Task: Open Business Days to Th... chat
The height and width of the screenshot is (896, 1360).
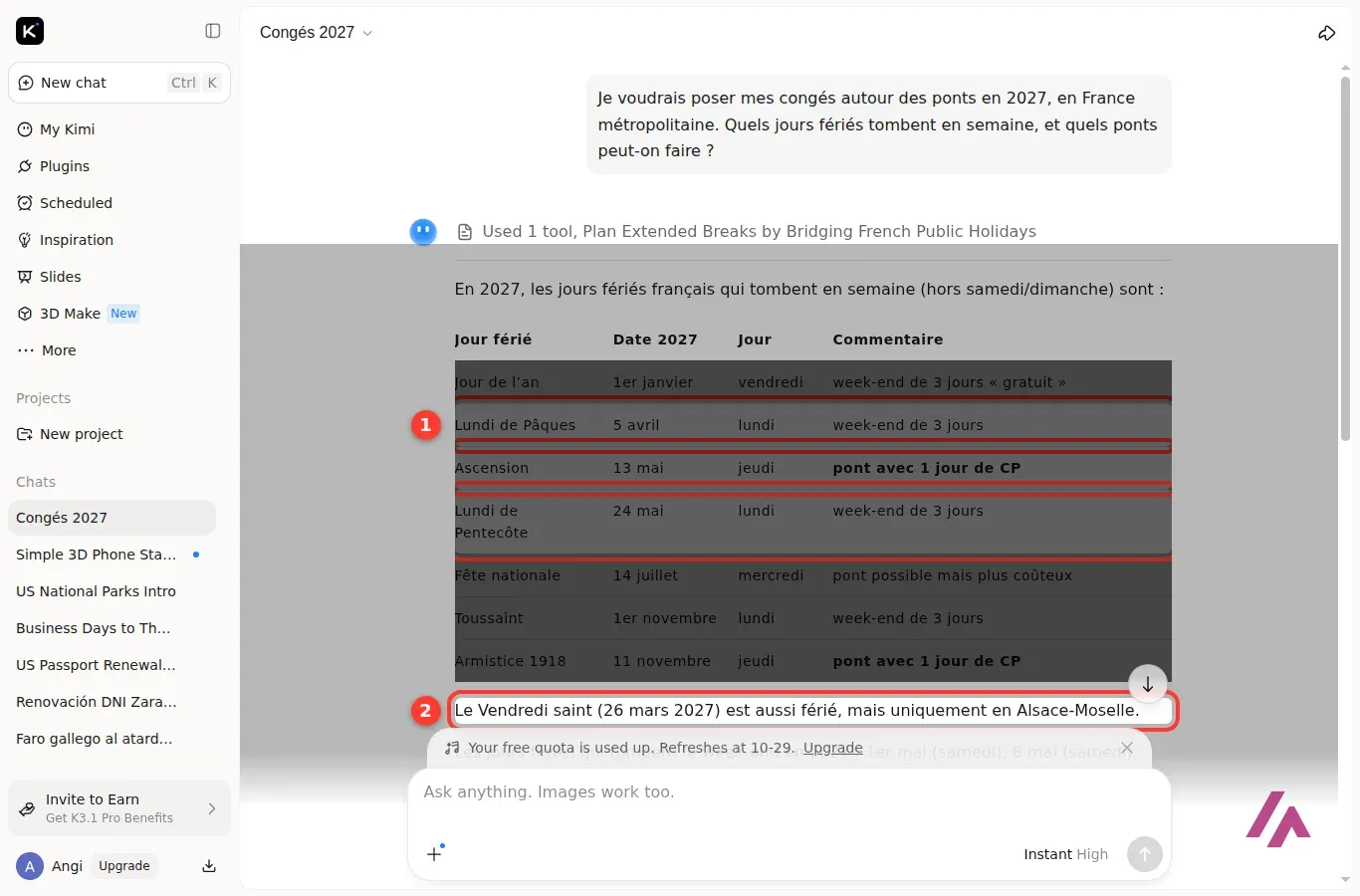Action: pyautogui.click(x=112, y=628)
